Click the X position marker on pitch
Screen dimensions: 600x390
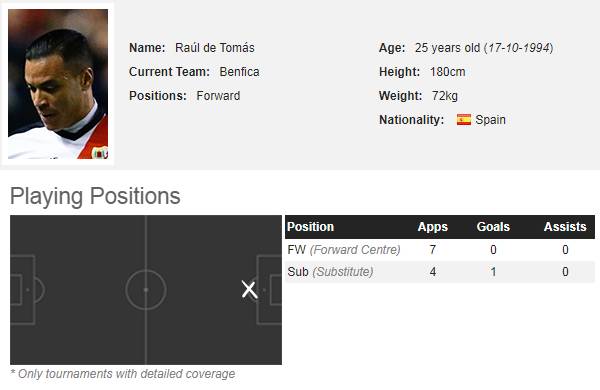click(249, 290)
